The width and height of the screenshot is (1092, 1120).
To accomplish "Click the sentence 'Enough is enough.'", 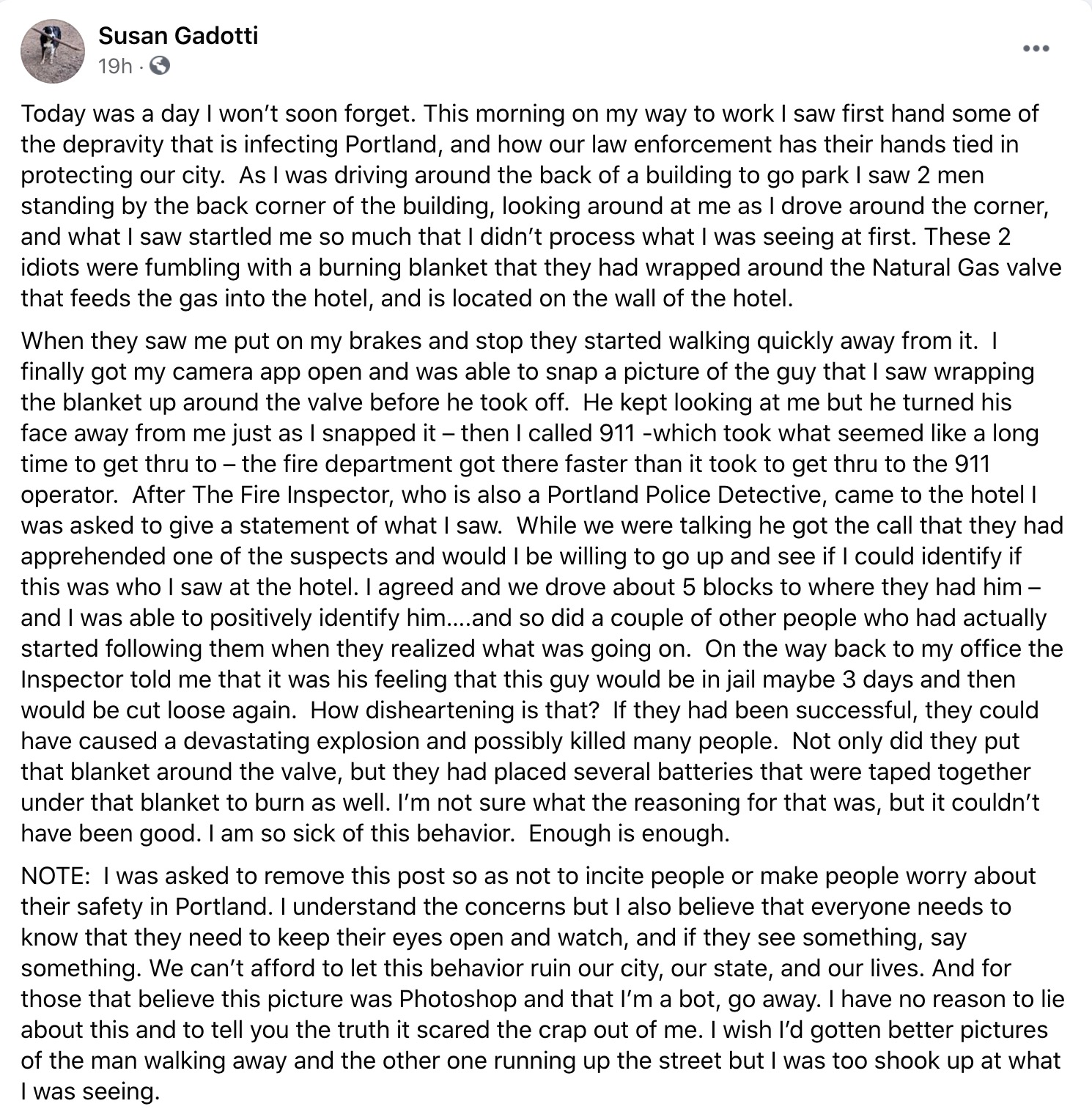I will [x=629, y=833].
